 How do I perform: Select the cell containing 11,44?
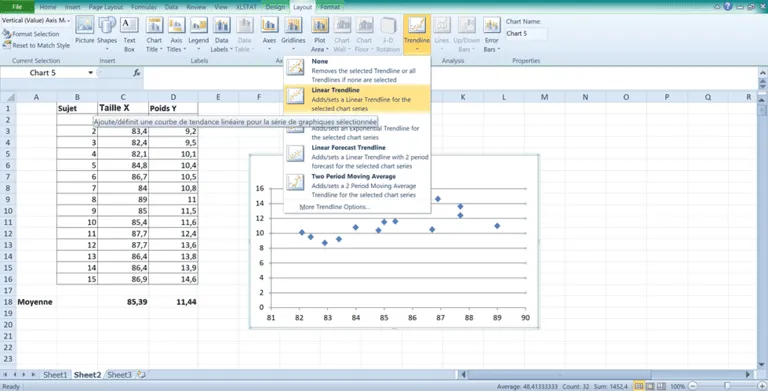click(173, 302)
